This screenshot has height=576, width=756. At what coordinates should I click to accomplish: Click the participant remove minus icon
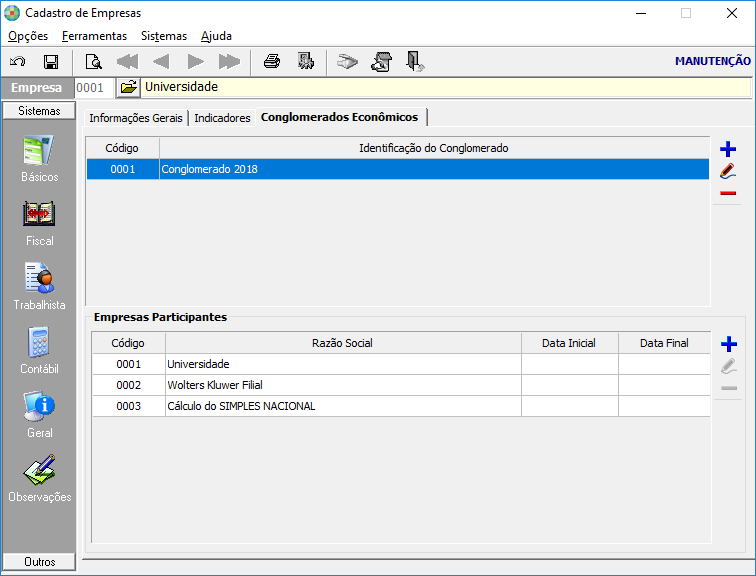[729, 388]
